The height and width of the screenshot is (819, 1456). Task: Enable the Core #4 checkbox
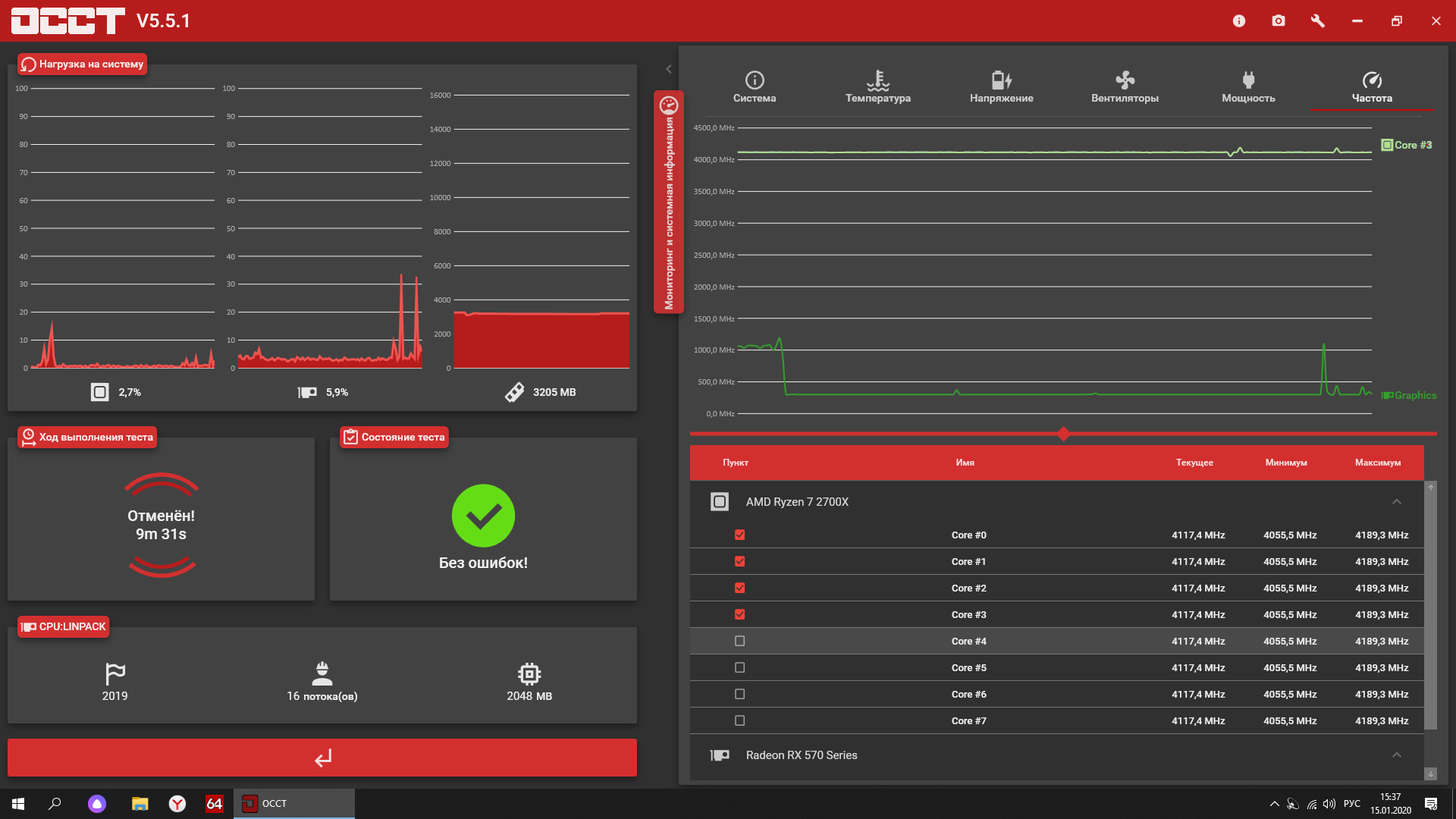(x=740, y=642)
